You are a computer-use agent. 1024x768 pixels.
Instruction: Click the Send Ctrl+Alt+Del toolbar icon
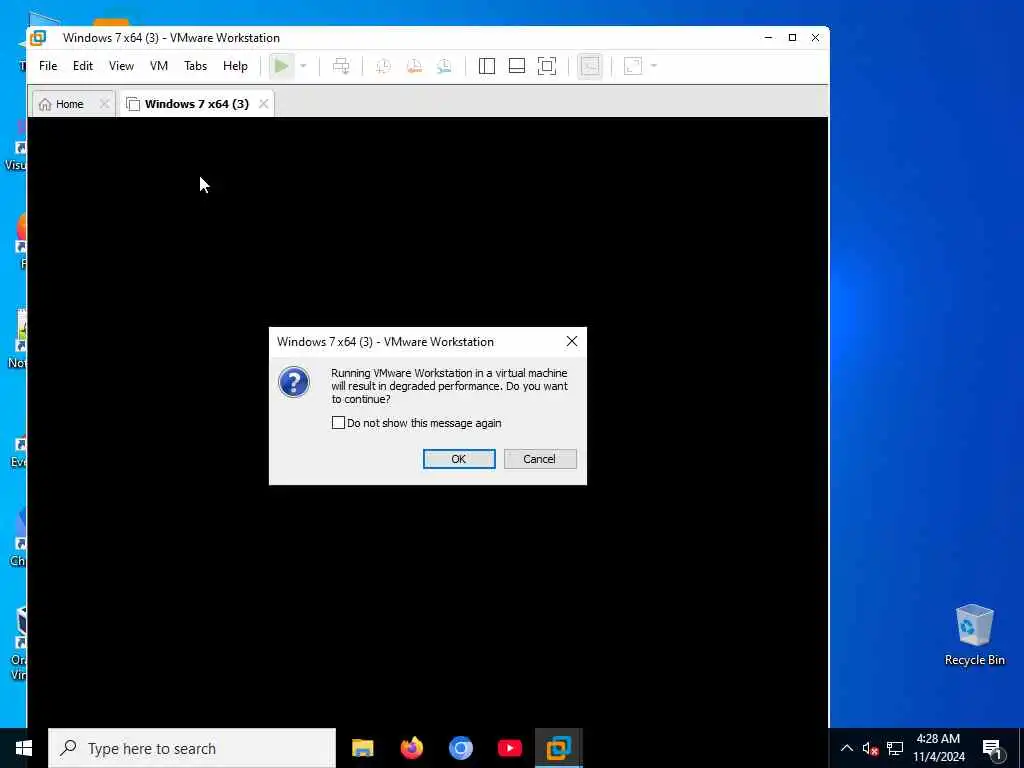click(x=341, y=66)
